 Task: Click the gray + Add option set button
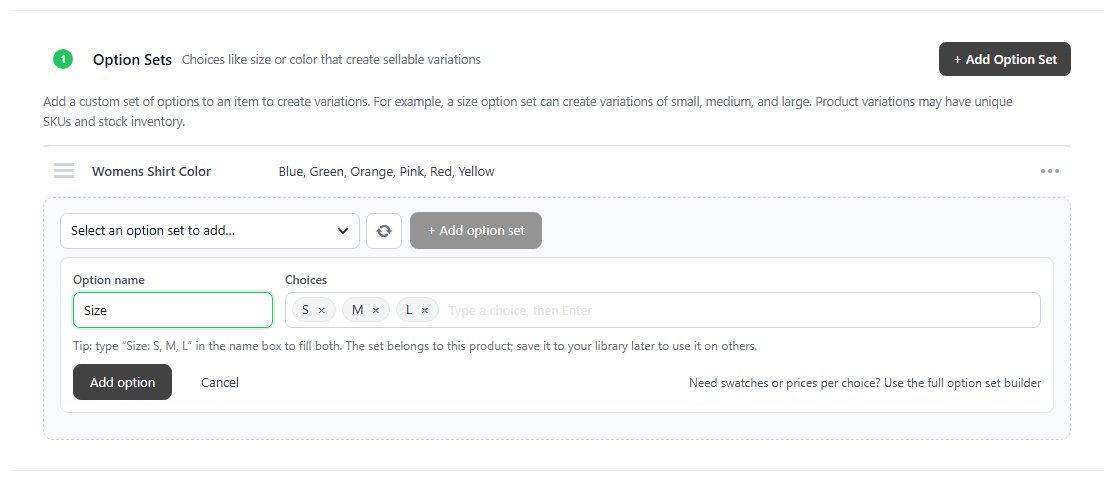click(x=476, y=231)
